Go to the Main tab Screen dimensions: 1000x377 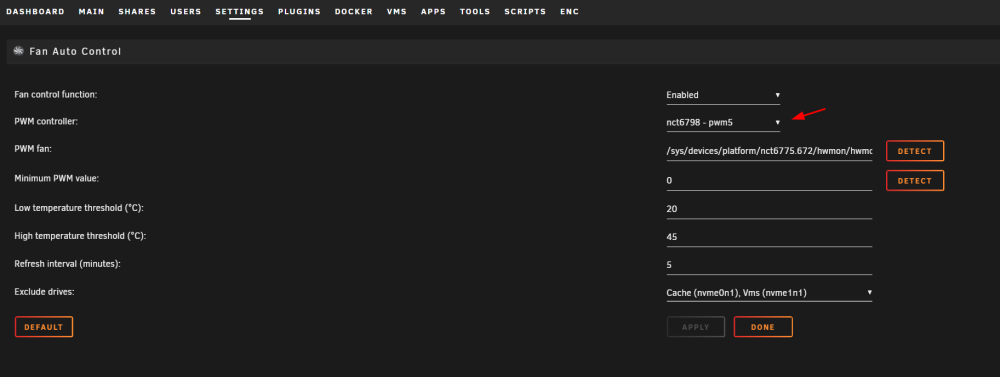point(91,11)
